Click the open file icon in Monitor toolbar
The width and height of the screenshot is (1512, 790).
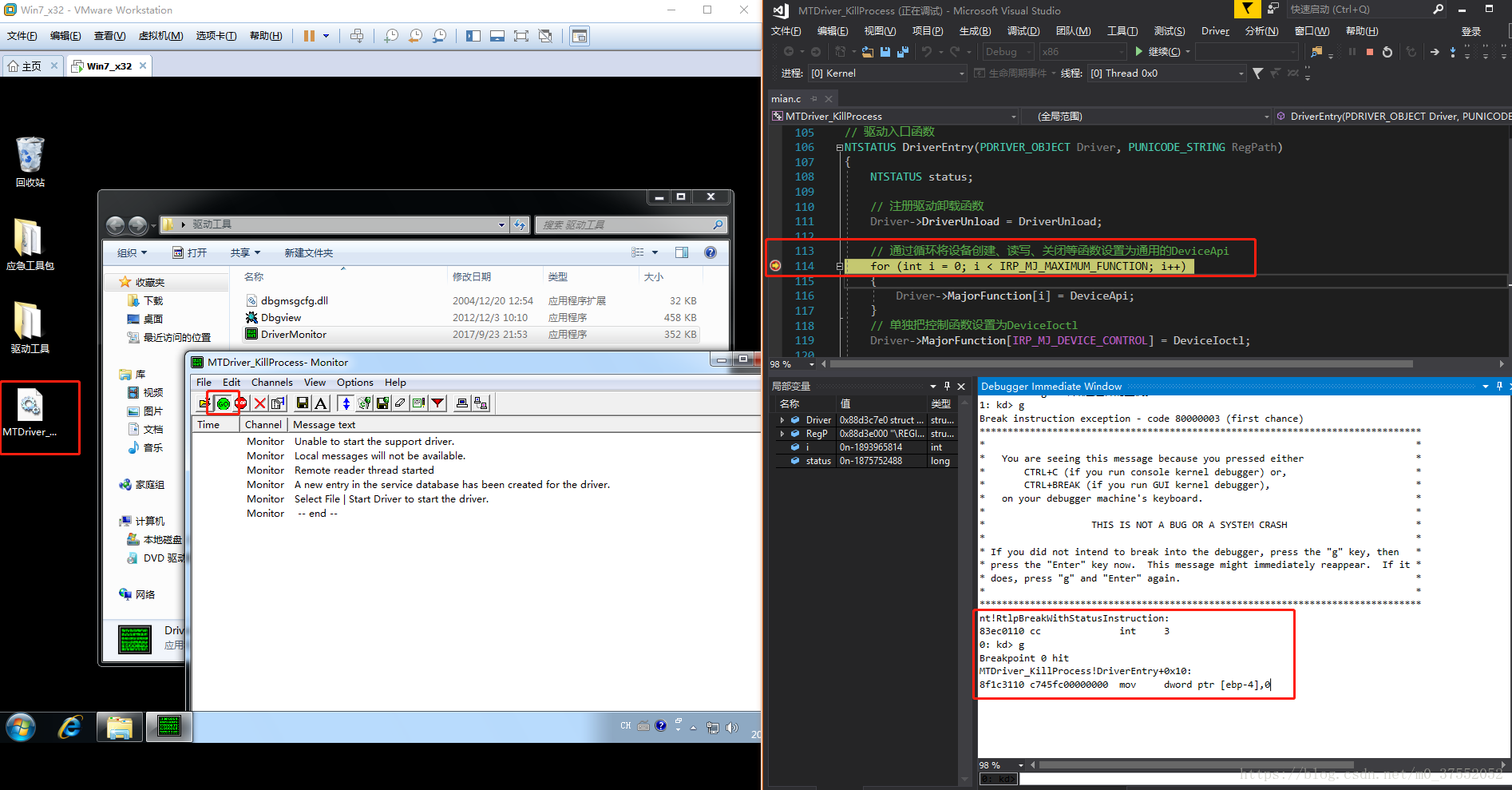tap(205, 403)
